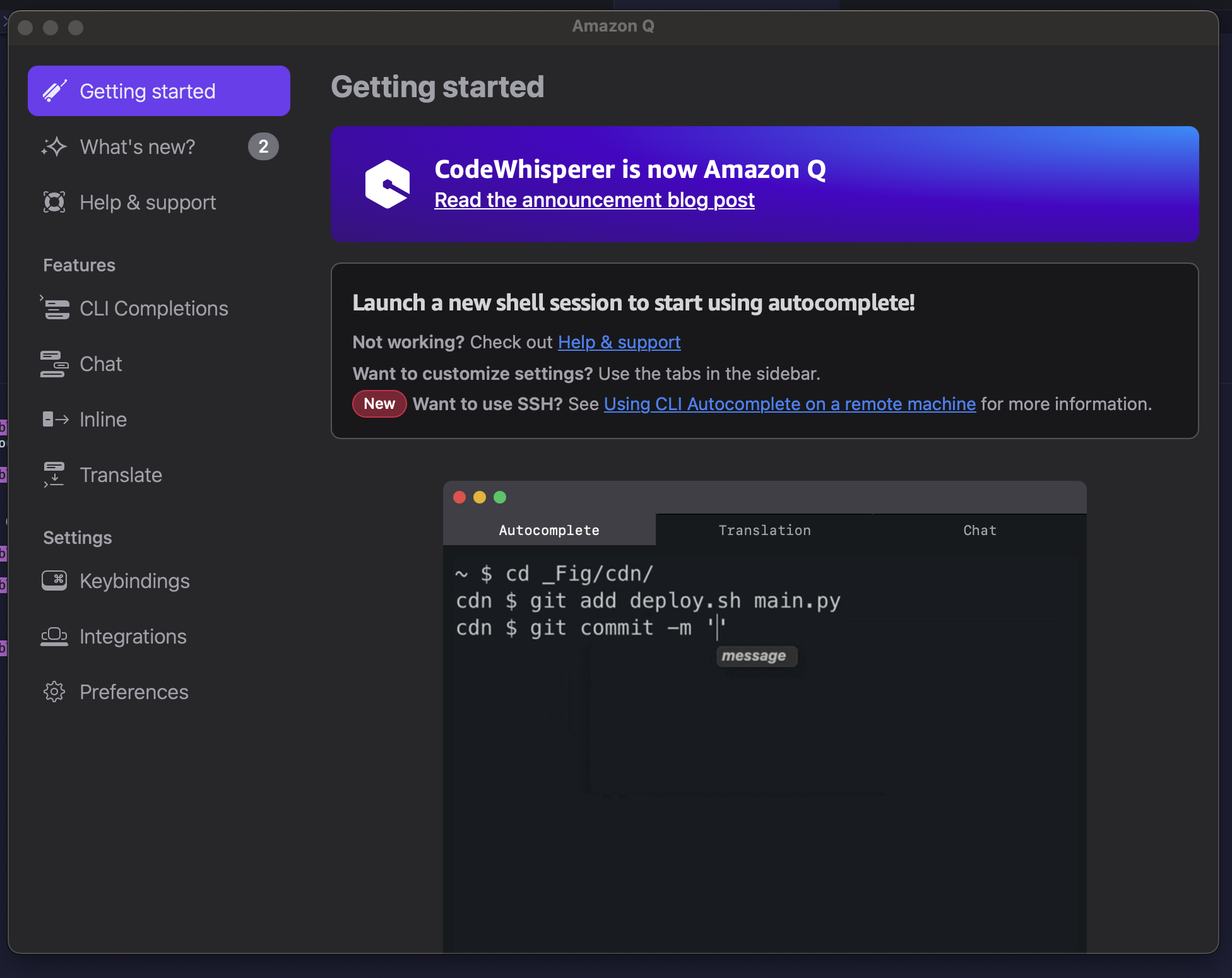Click the red New badge
This screenshot has height=978, width=1232.
pyautogui.click(x=379, y=404)
